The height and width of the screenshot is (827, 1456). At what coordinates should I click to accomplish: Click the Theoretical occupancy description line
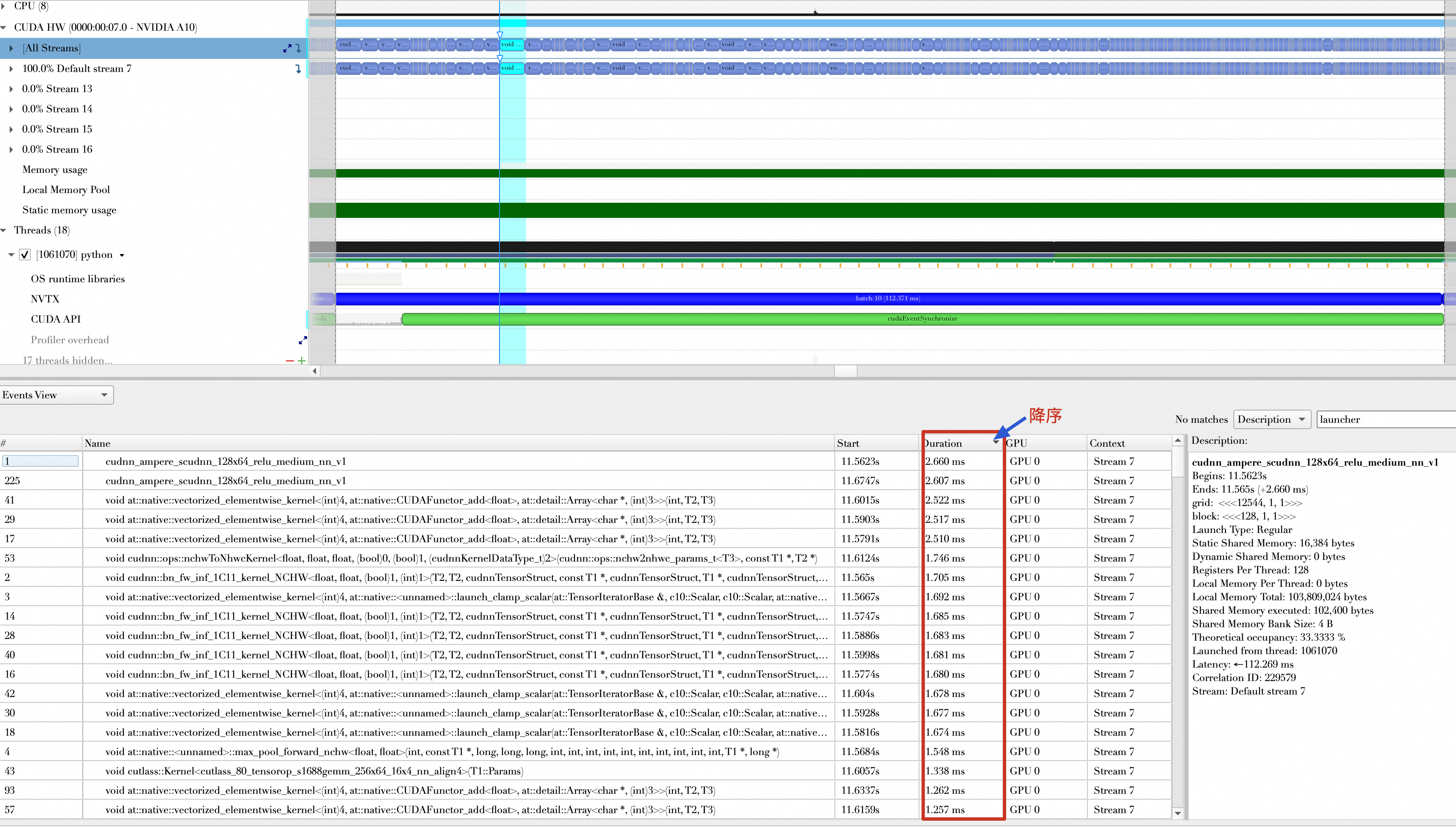coord(1269,637)
